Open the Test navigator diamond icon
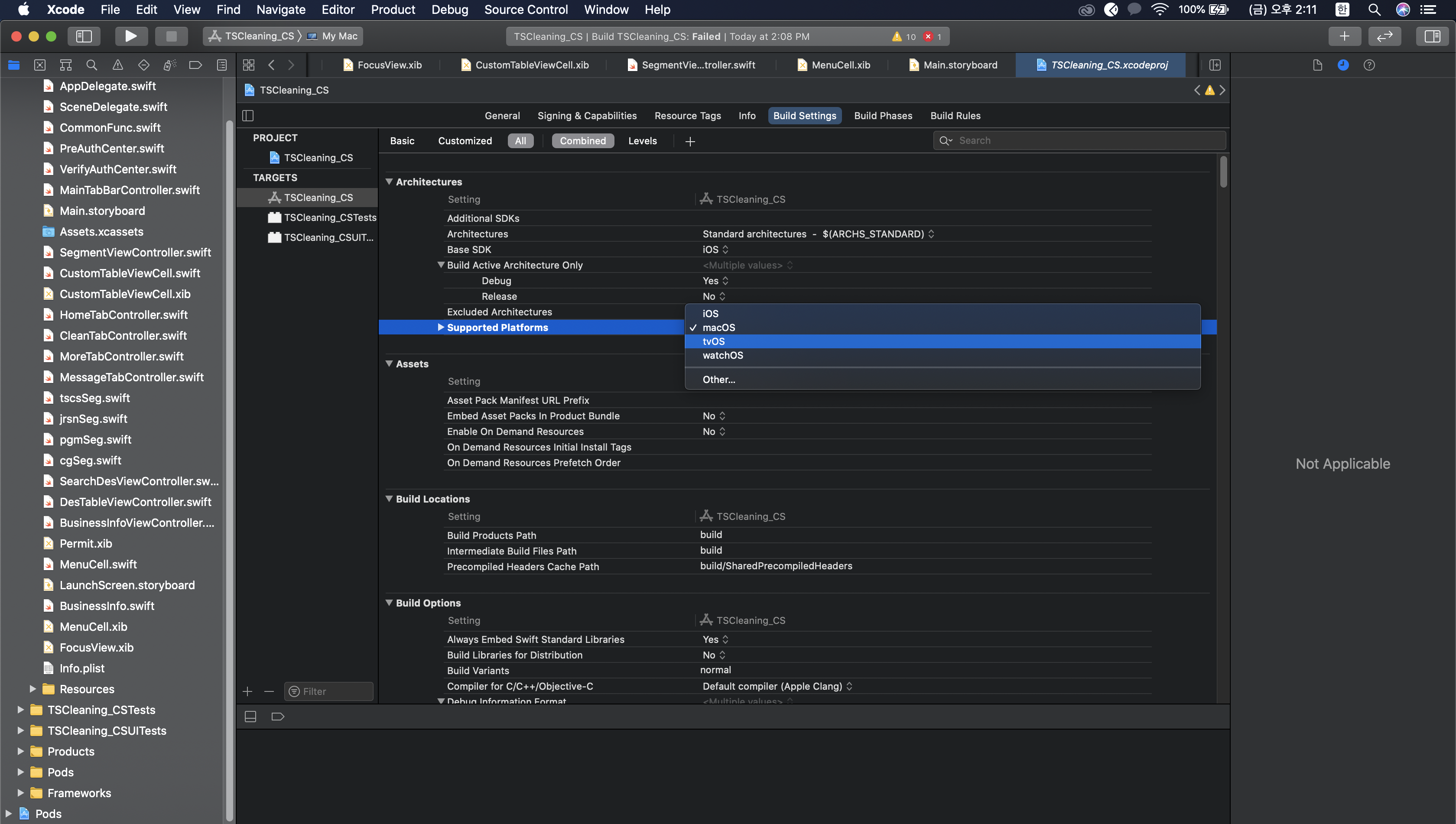 coord(144,65)
